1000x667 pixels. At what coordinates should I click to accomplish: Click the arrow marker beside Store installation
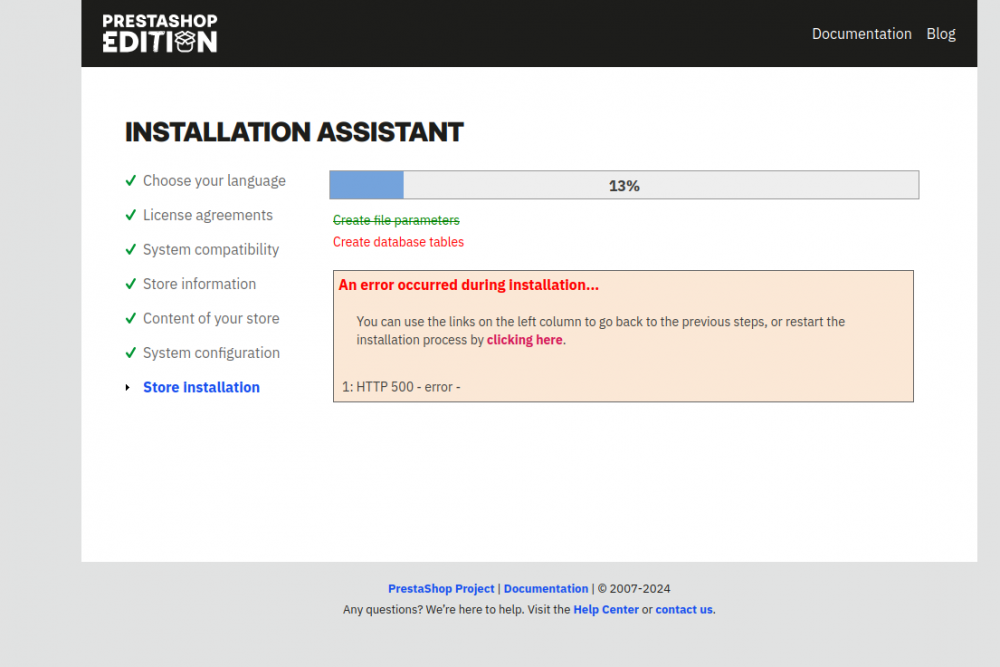(x=127, y=387)
